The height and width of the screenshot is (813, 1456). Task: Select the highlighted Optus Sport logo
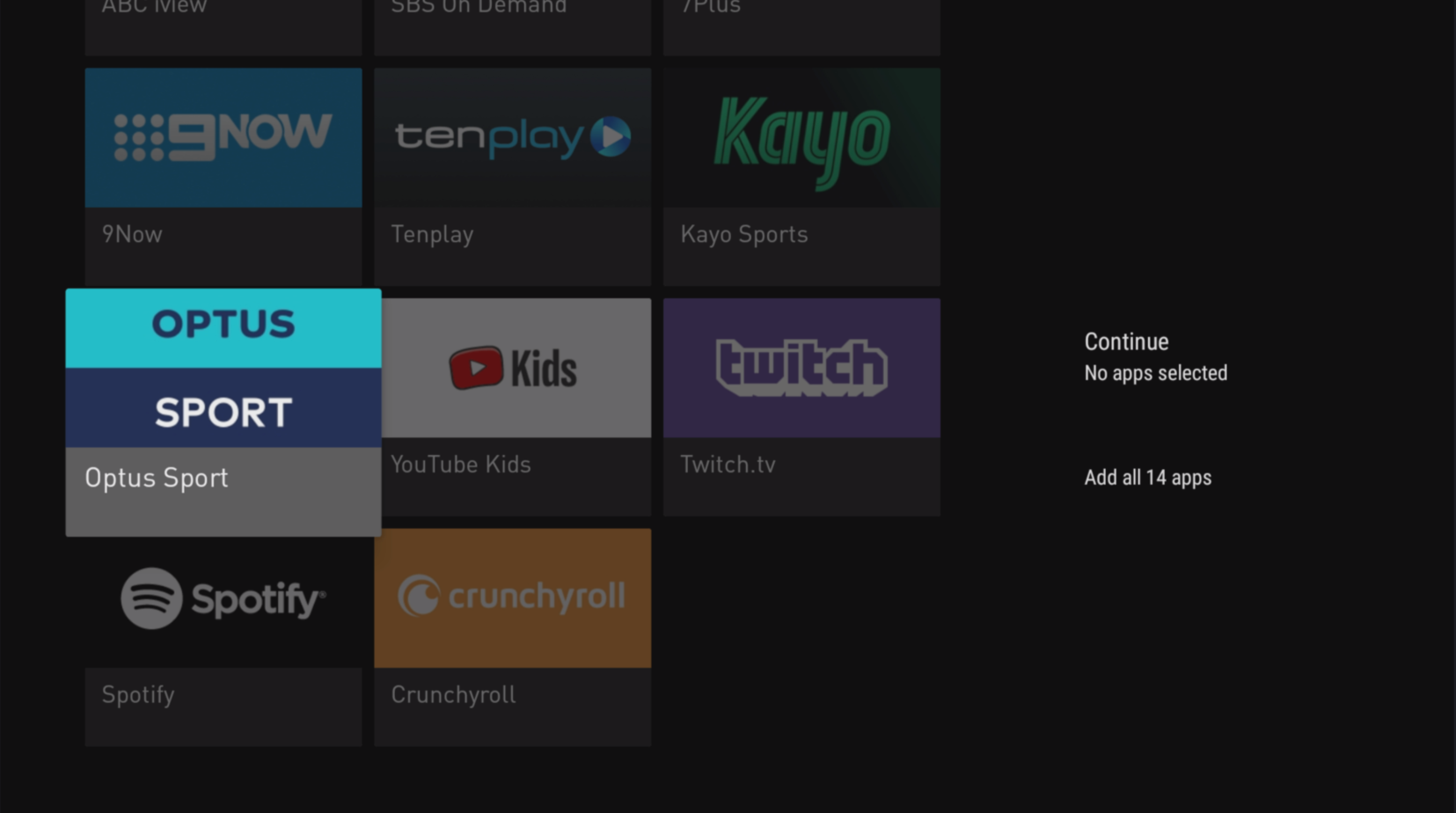point(223,368)
